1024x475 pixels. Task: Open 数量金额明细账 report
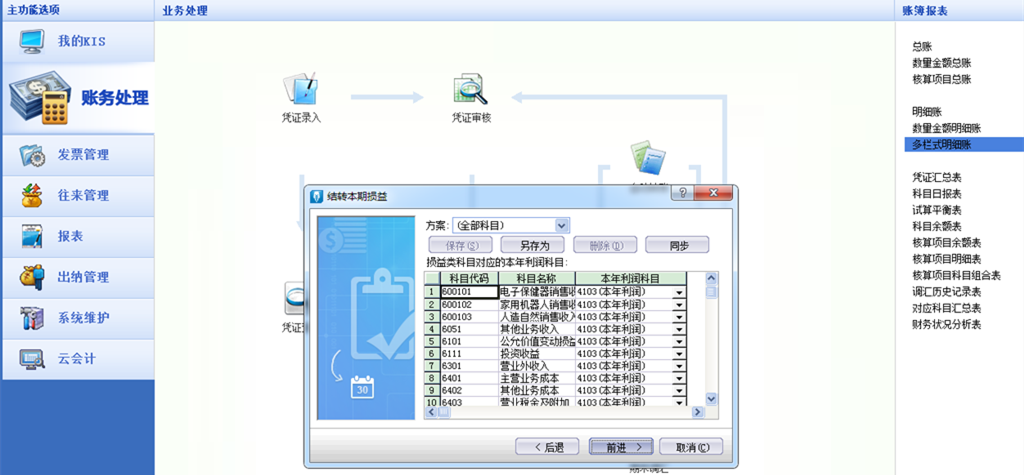pyautogui.click(x=946, y=129)
